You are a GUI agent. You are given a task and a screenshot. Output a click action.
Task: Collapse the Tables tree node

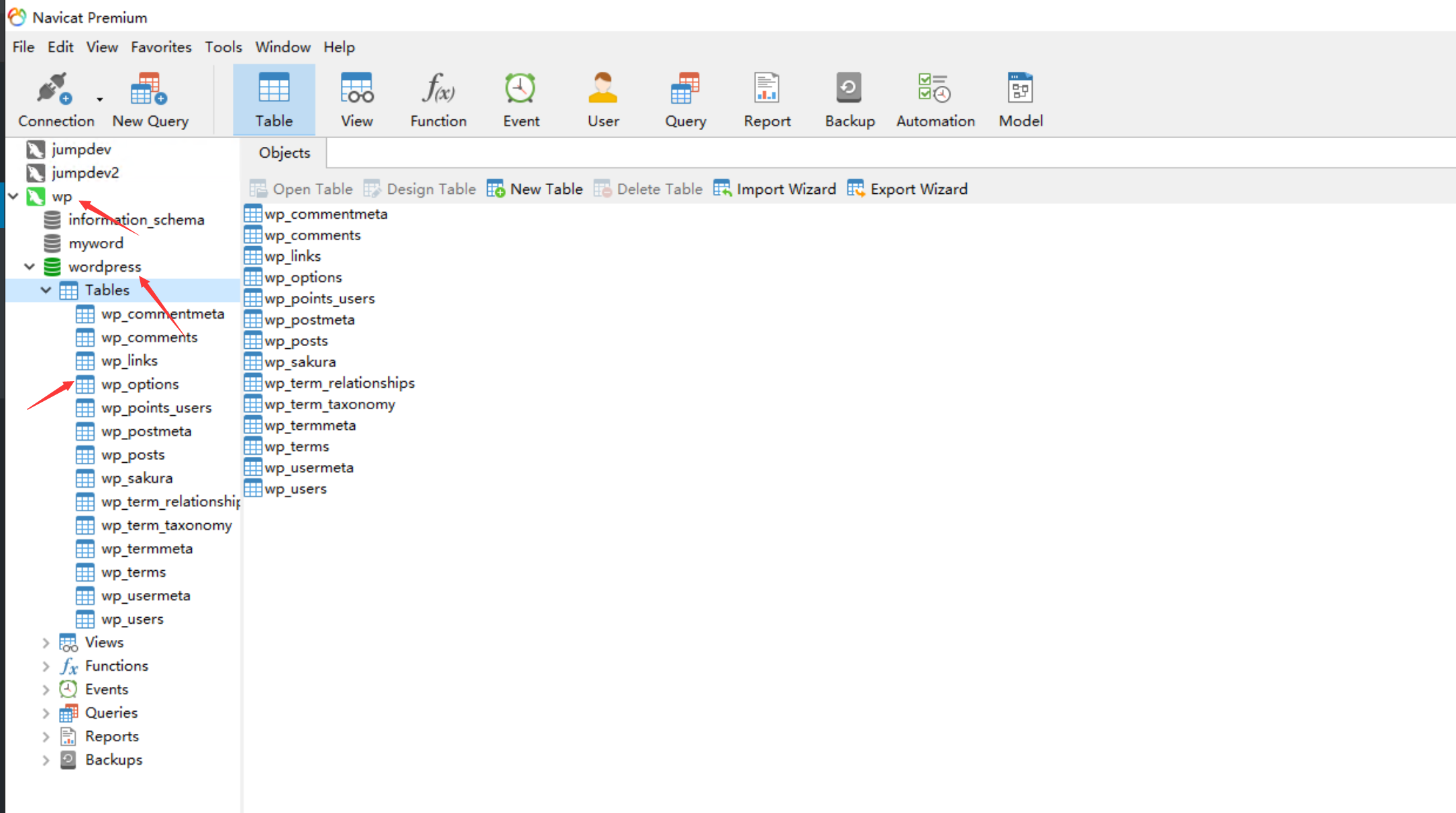coord(46,290)
